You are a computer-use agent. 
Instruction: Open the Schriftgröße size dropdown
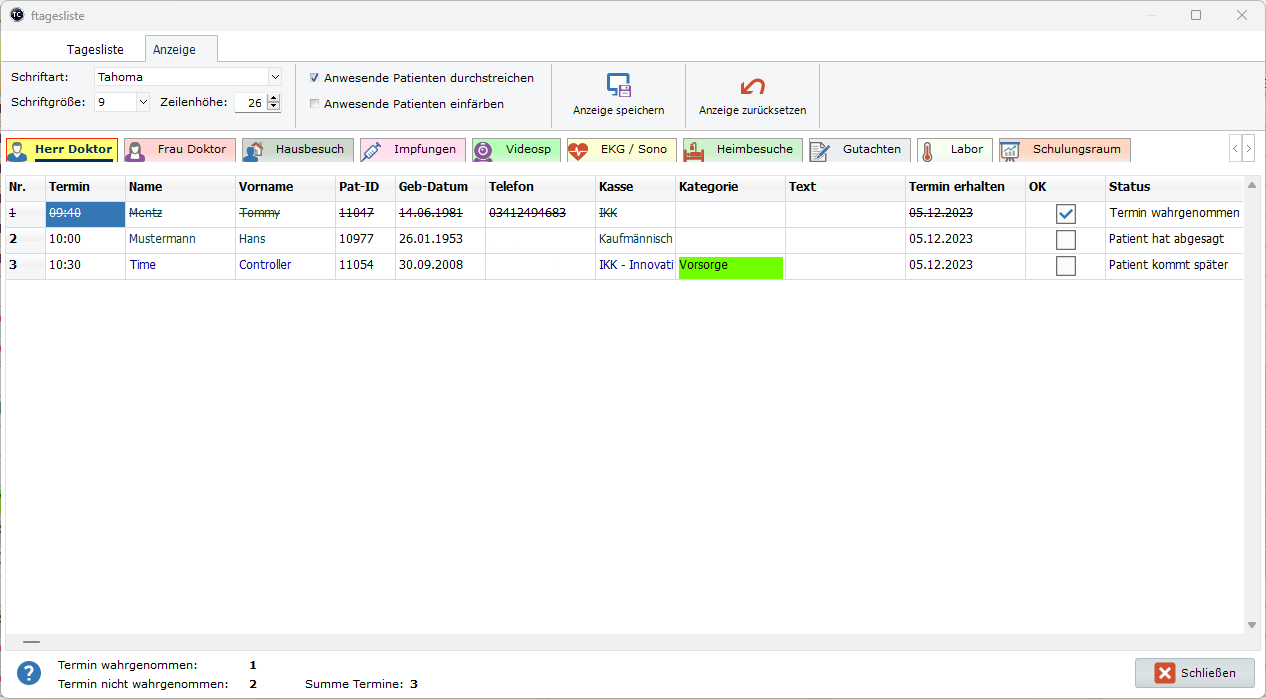(x=142, y=102)
